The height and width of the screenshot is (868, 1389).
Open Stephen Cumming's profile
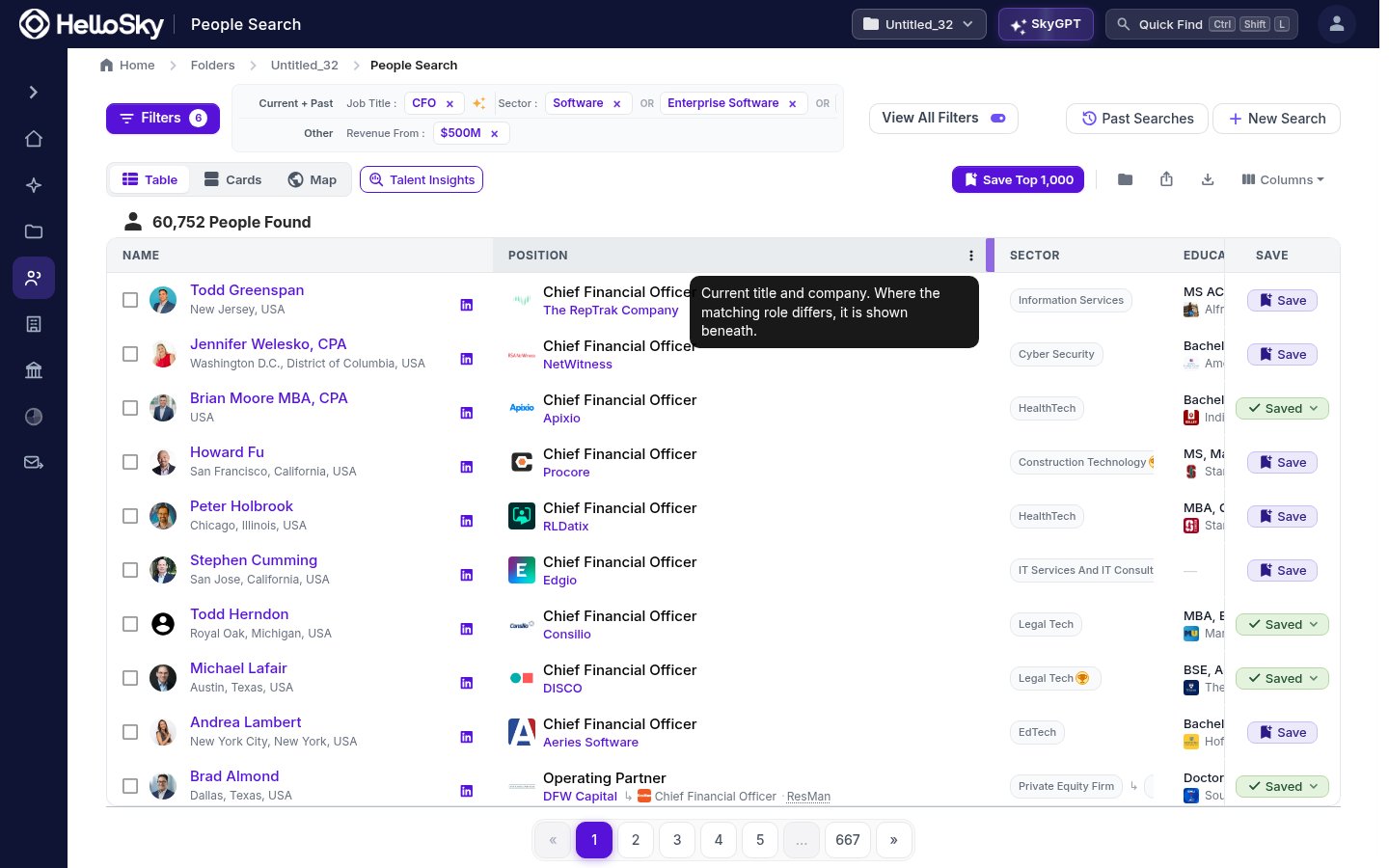254,560
